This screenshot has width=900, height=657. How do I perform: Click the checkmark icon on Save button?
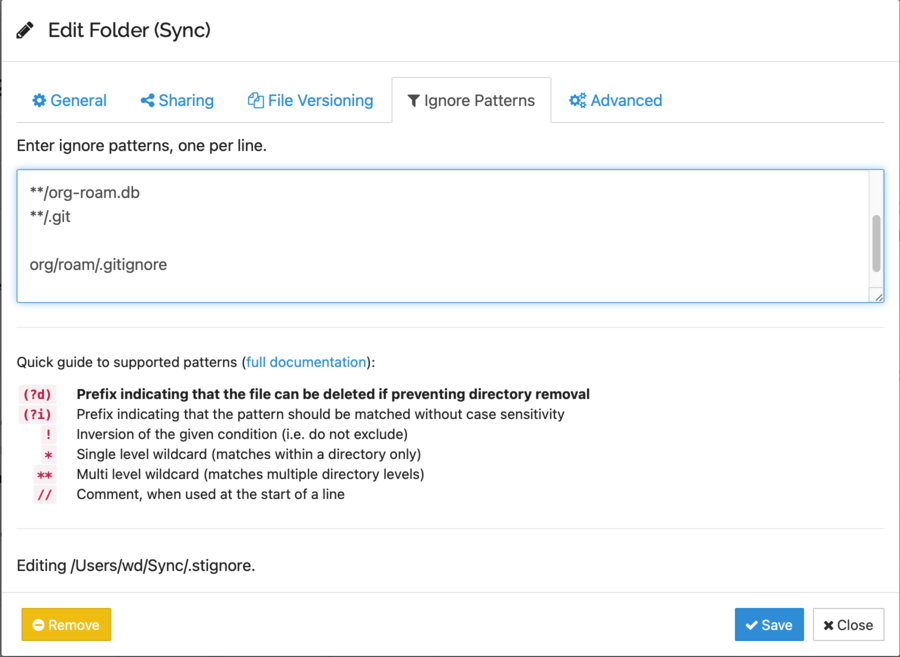click(751, 625)
